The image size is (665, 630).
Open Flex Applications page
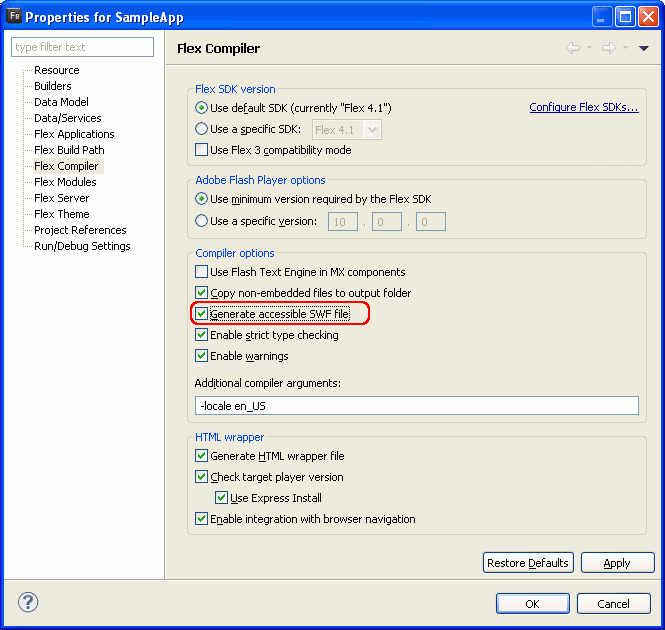[74, 134]
